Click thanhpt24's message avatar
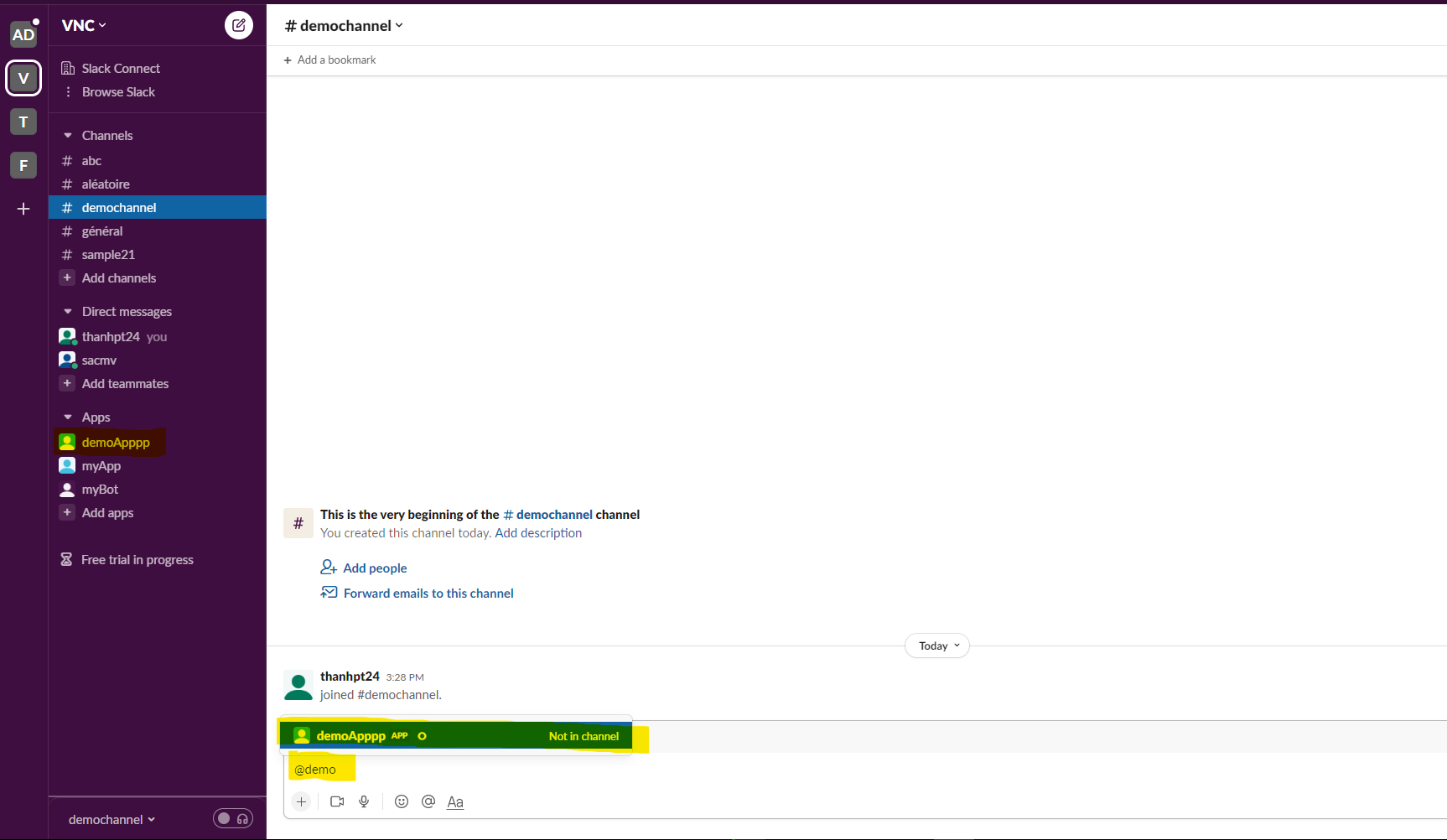 (298, 685)
